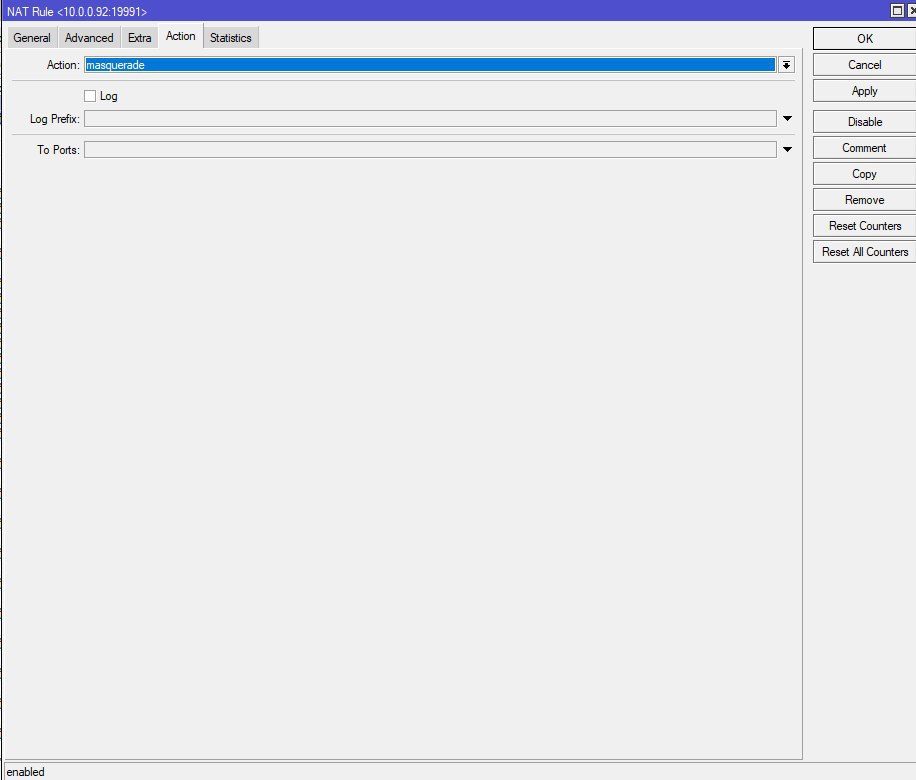Click the Log Prefix input field

(430, 119)
